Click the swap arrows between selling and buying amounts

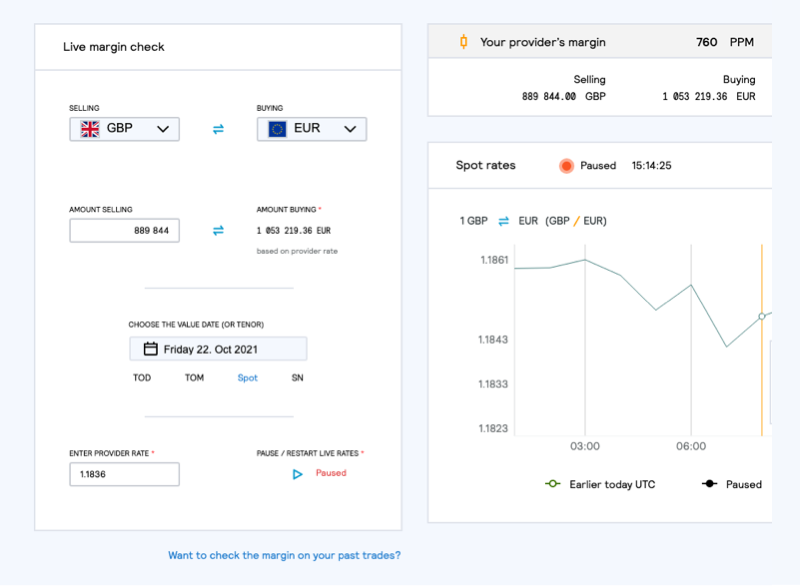(x=218, y=230)
